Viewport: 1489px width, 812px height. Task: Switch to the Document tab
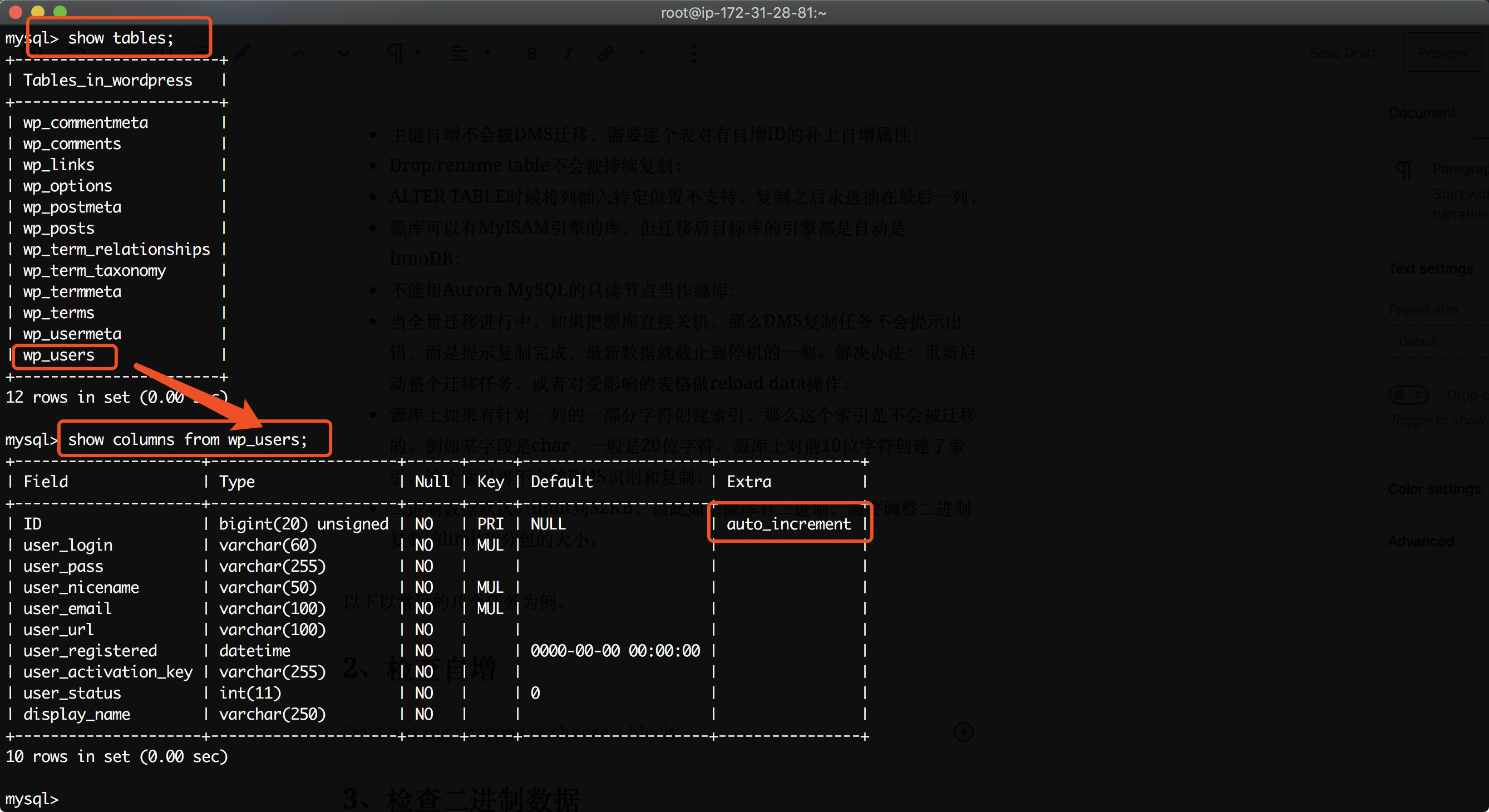tap(1422, 113)
